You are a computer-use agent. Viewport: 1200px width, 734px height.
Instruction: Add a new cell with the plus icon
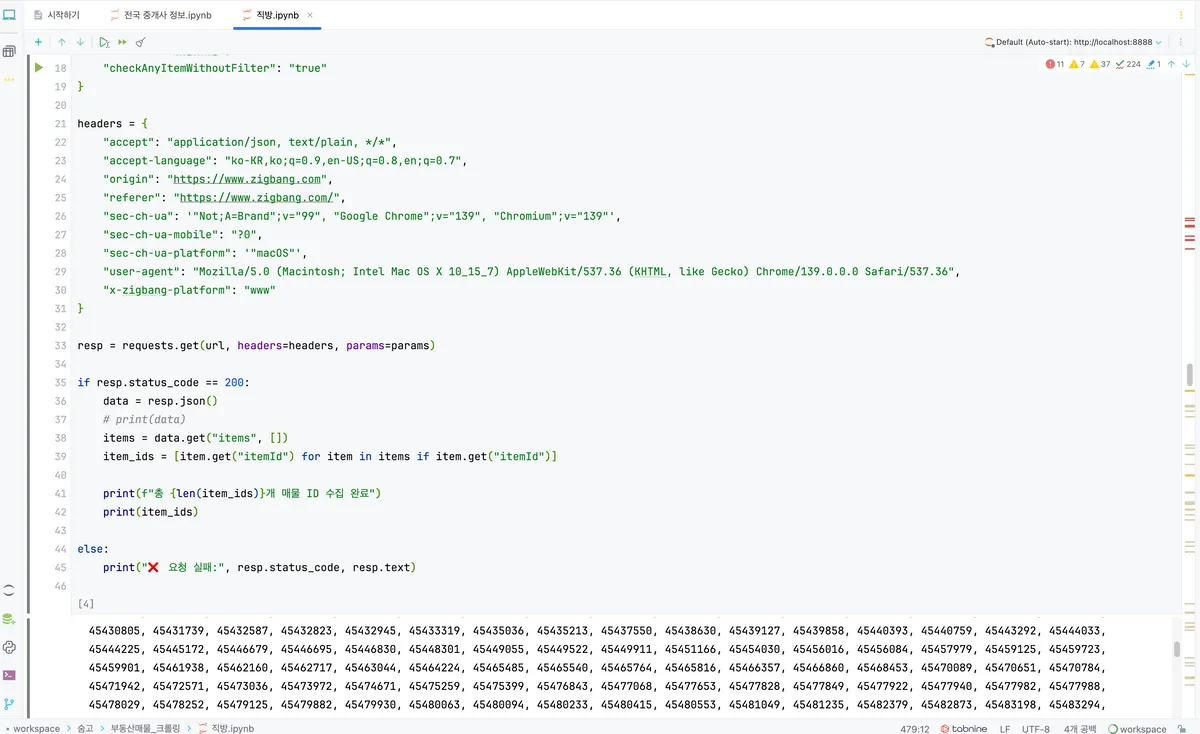pyautogui.click(x=38, y=42)
